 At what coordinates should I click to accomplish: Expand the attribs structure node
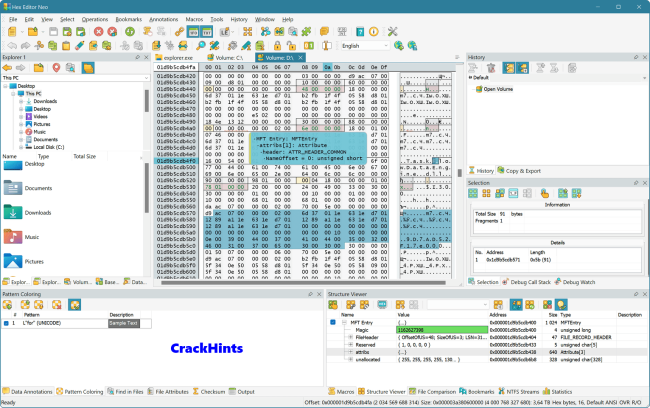point(351,352)
